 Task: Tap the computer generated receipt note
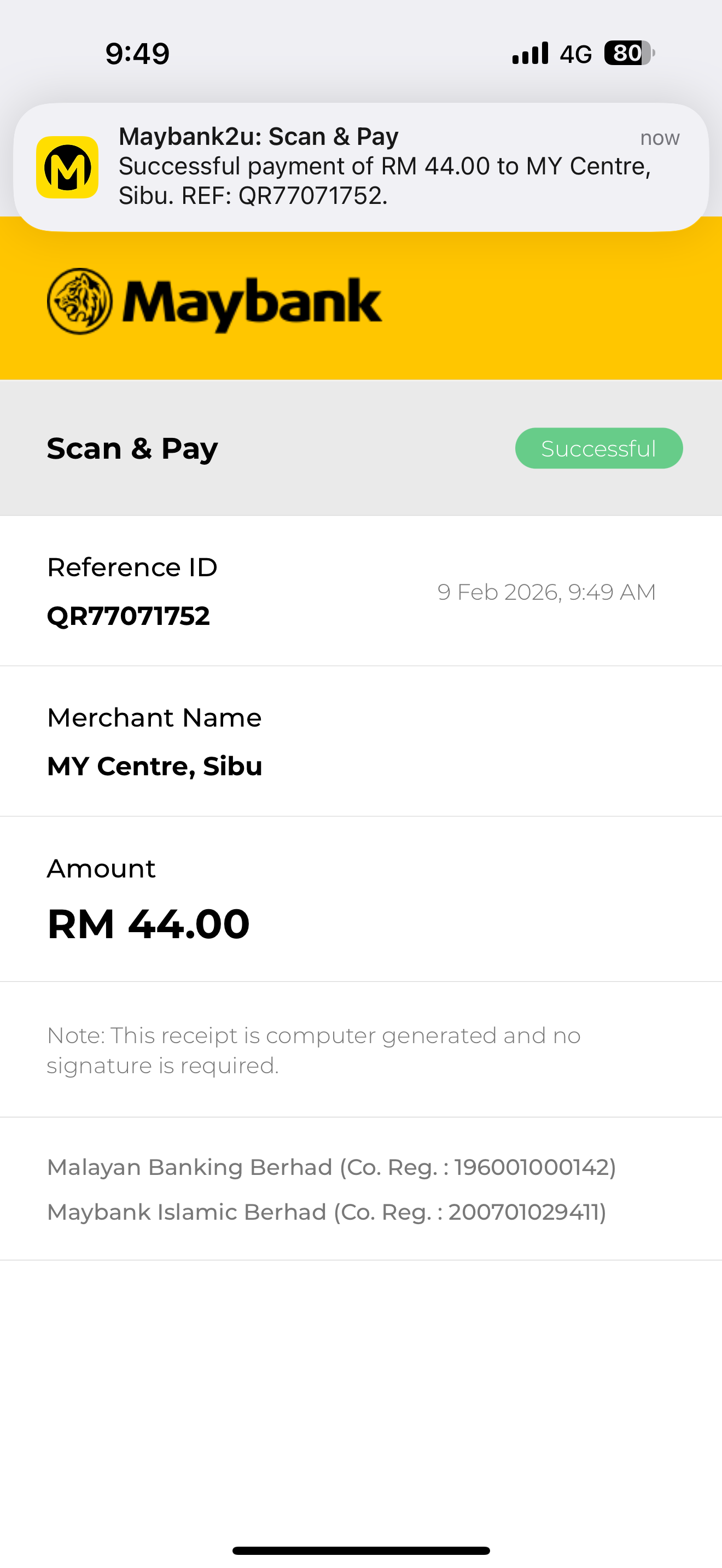(313, 1050)
